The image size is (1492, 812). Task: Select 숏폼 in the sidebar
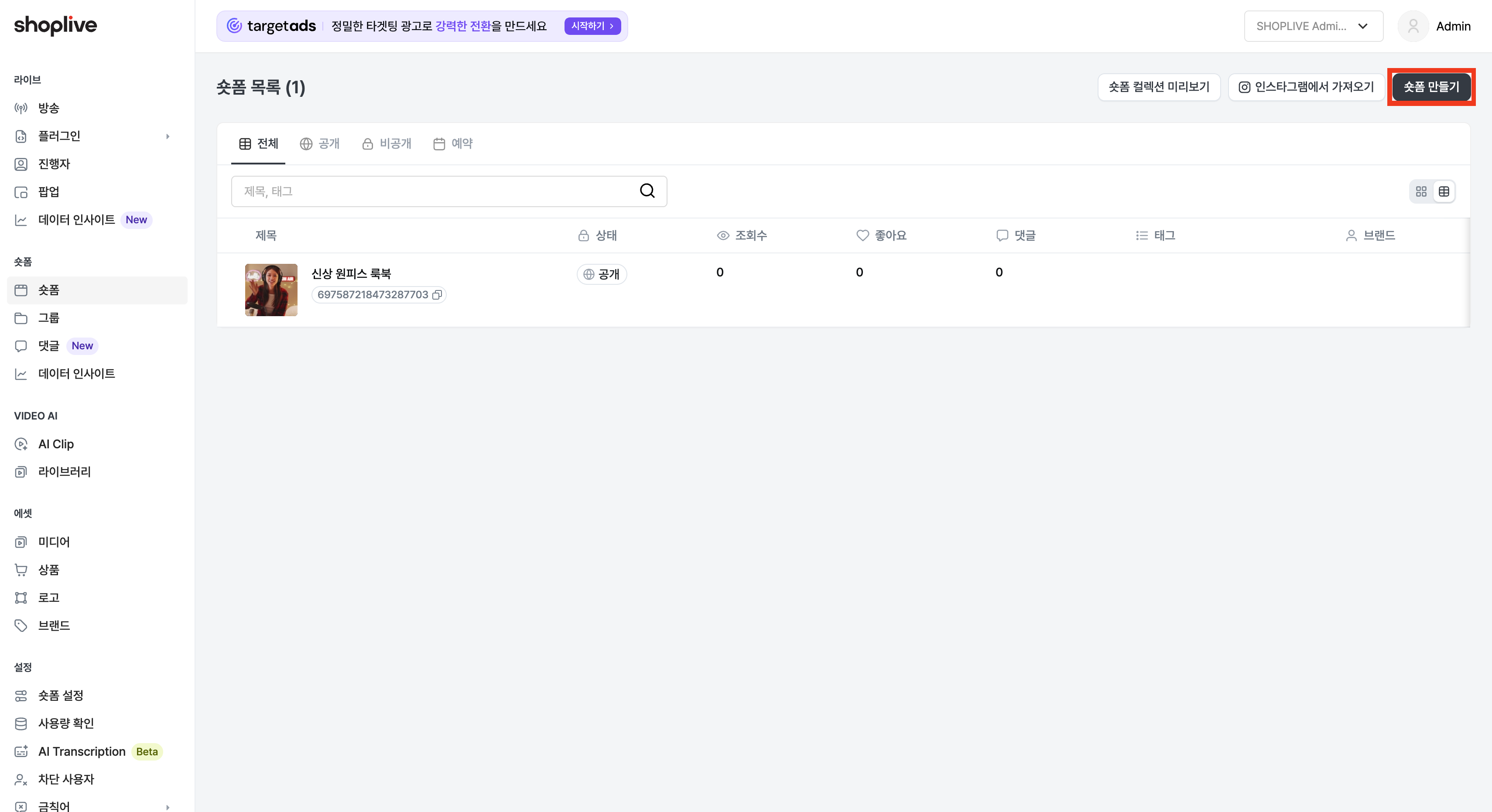point(97,290)
